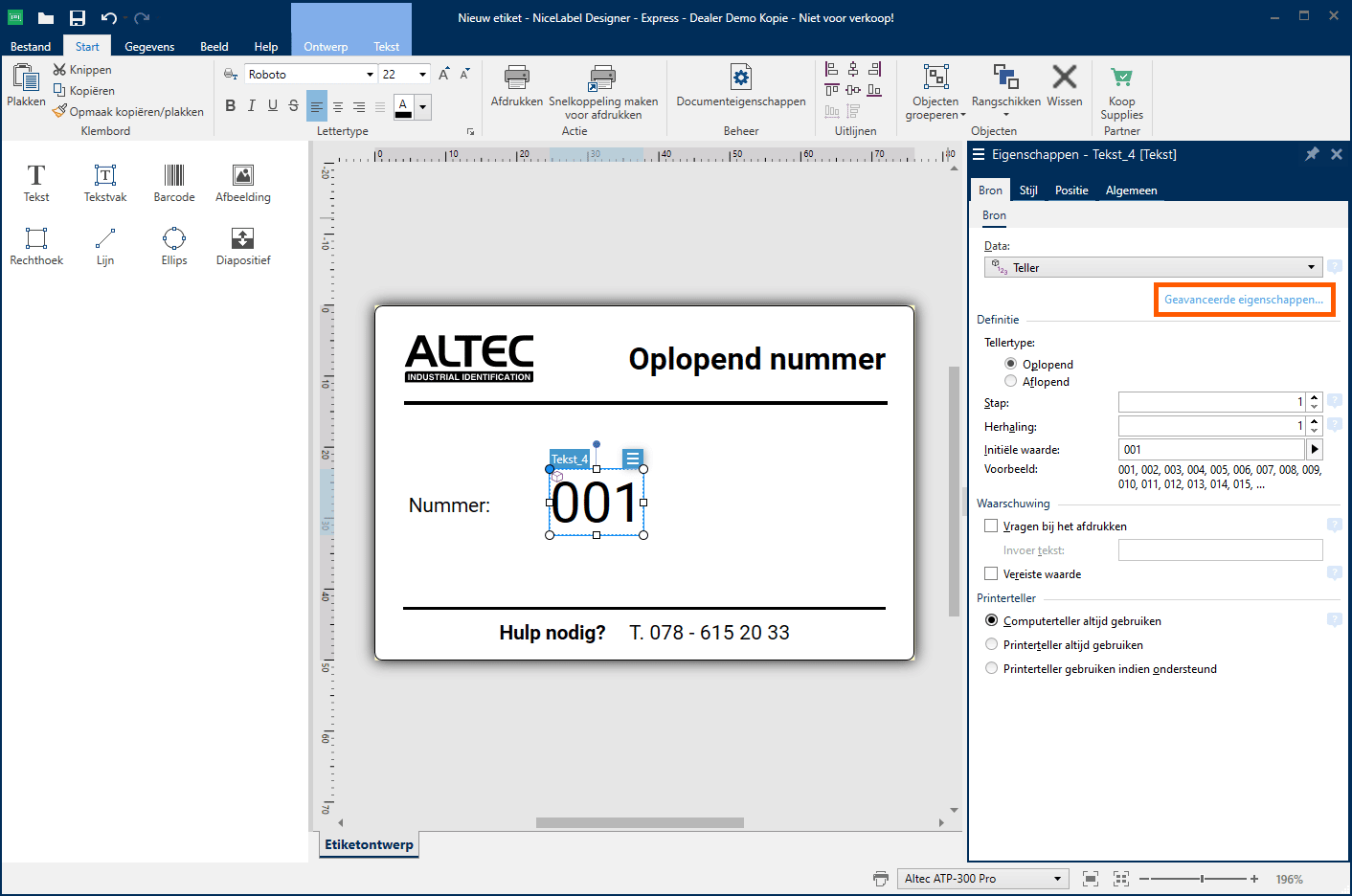Expand the font color dropdown arrow
Viewport: 1352px width, 896px height.
422,107
